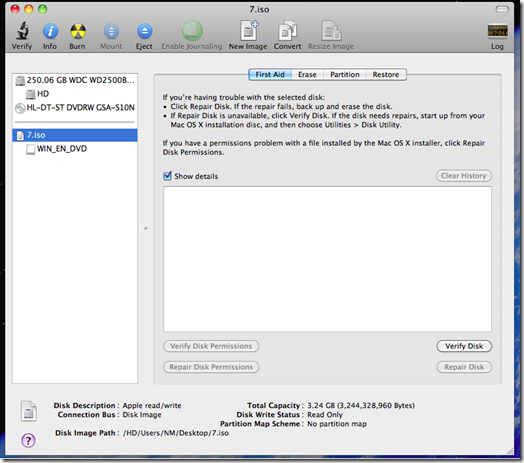Open the Info toolbar icon
The width and height of the screenshot is (524, 463).
(x=50, y=31)
